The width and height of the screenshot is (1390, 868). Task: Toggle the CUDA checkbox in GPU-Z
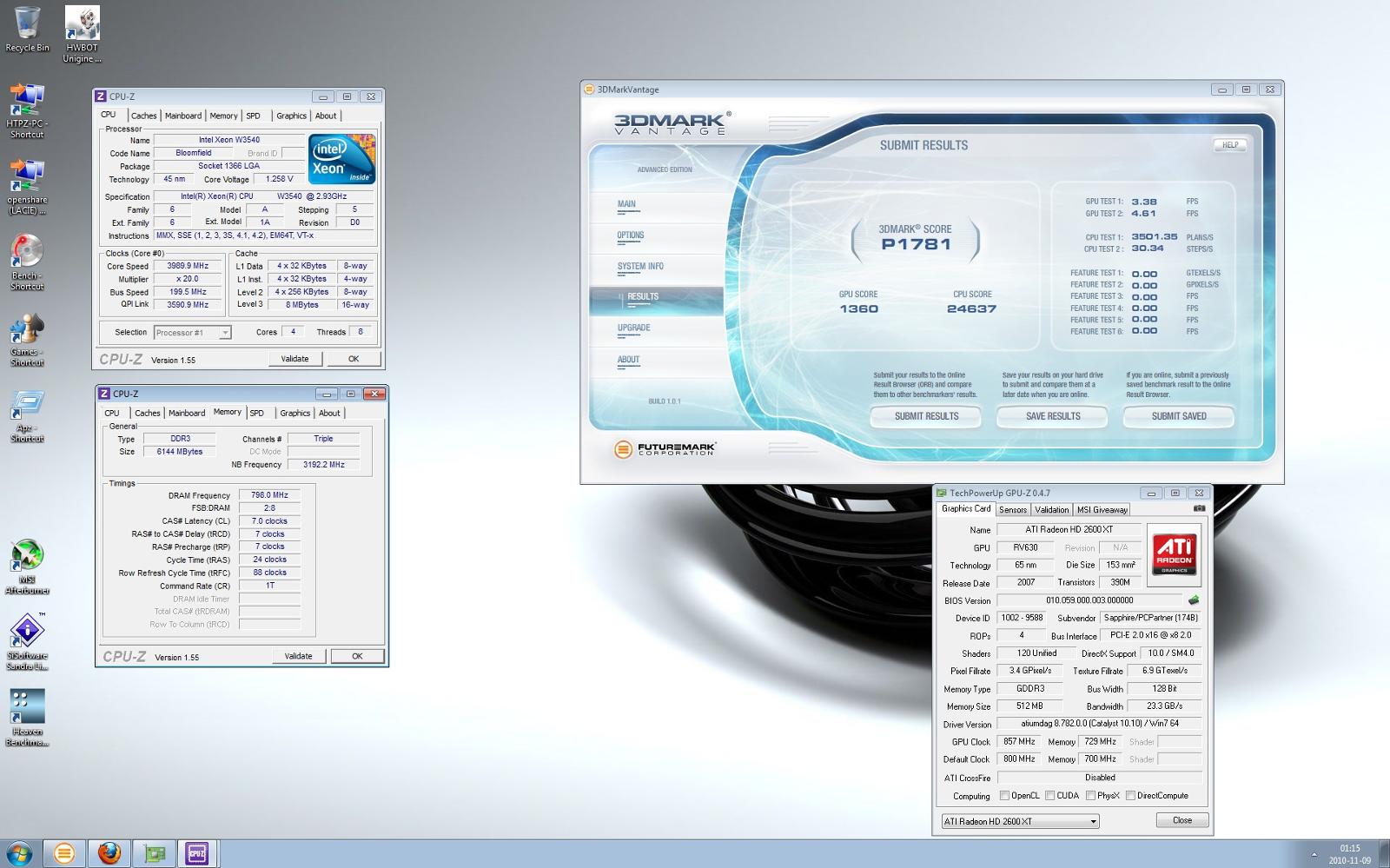(x=1049, y=795)
